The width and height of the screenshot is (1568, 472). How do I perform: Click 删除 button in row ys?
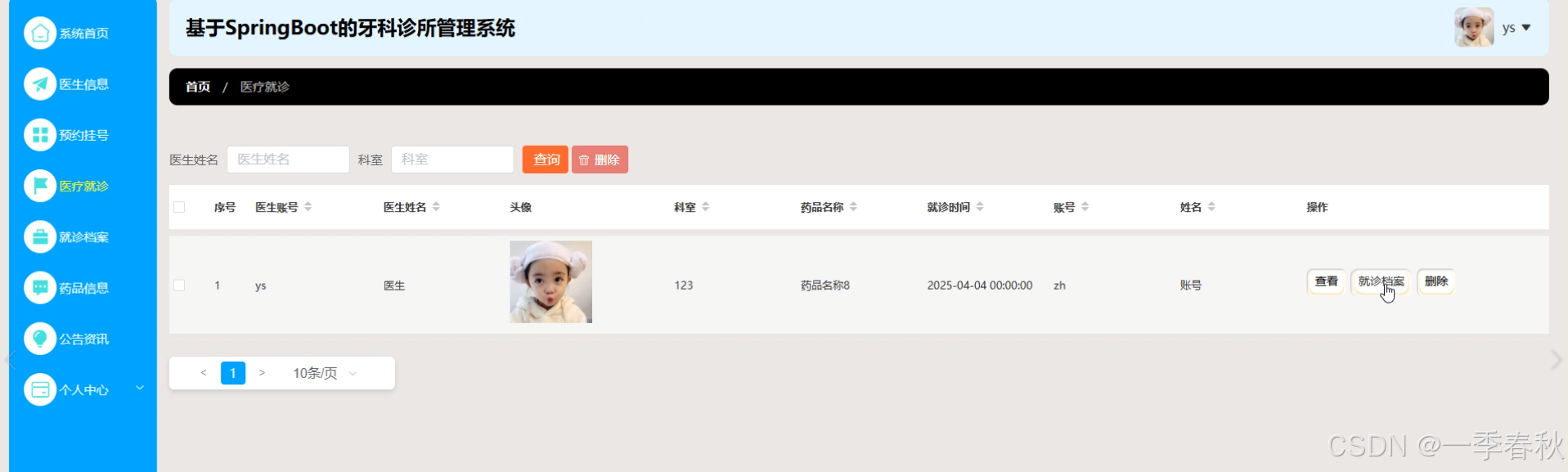pos(1436,281)
